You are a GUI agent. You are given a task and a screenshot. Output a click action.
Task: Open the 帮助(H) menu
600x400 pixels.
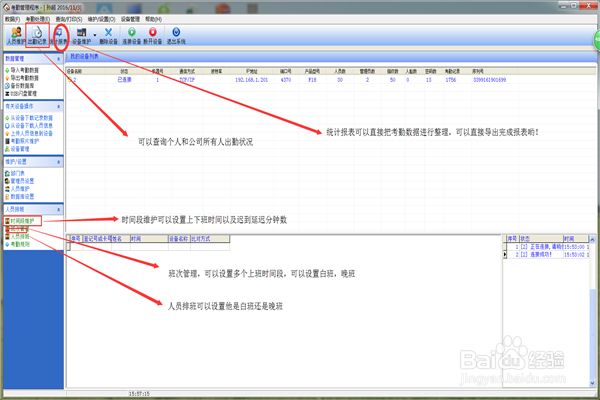153,19
